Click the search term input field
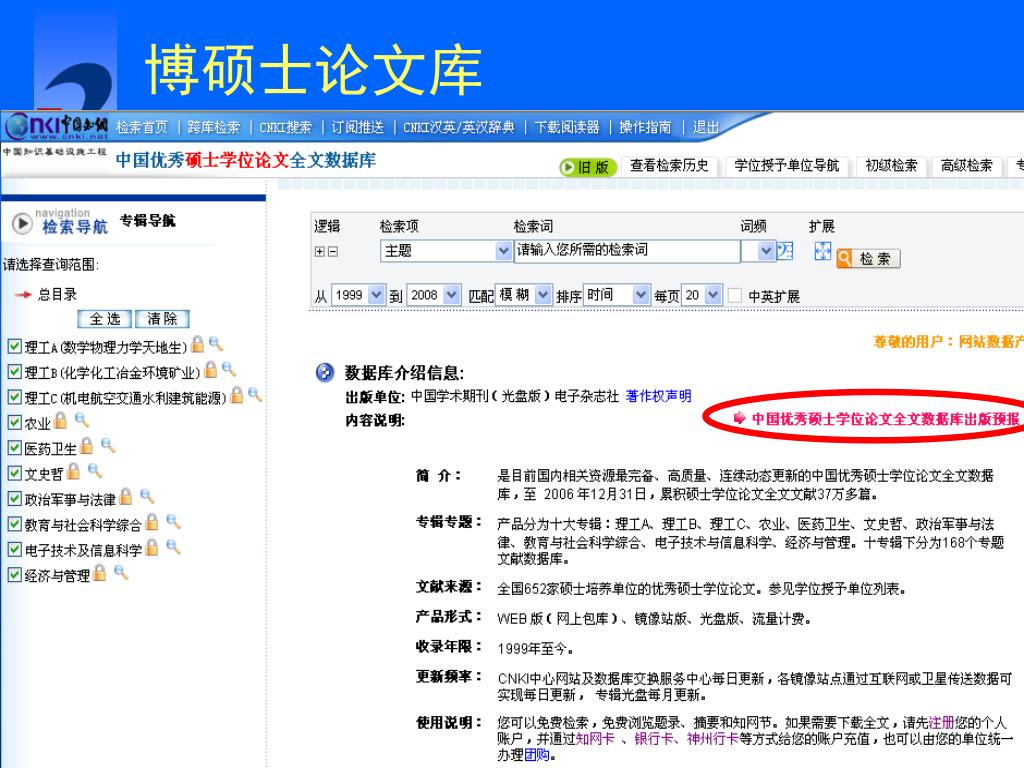The image size is (1024, 768). 627,251
